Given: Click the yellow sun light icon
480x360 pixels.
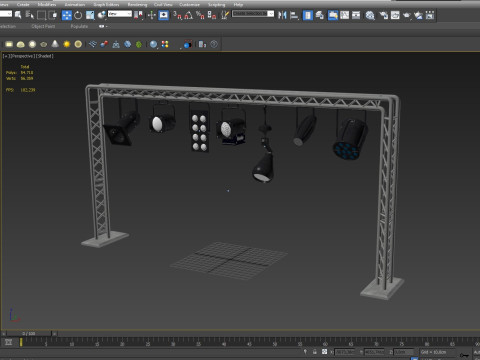Looking at the screenshot, I should 67,44.
